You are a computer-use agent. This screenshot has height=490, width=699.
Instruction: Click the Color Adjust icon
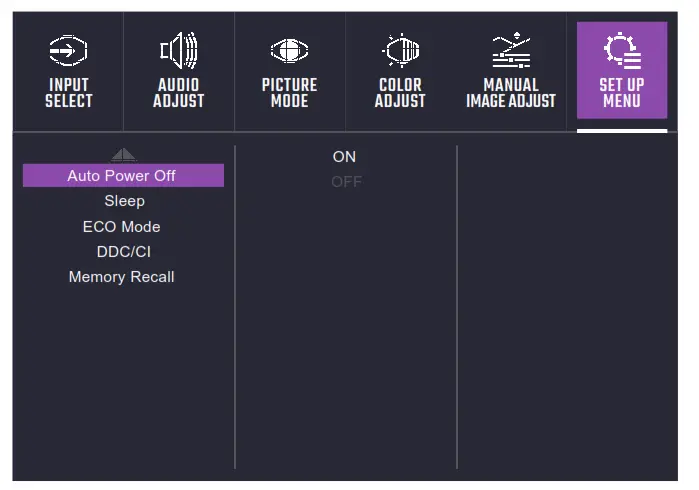click(400, 51)
